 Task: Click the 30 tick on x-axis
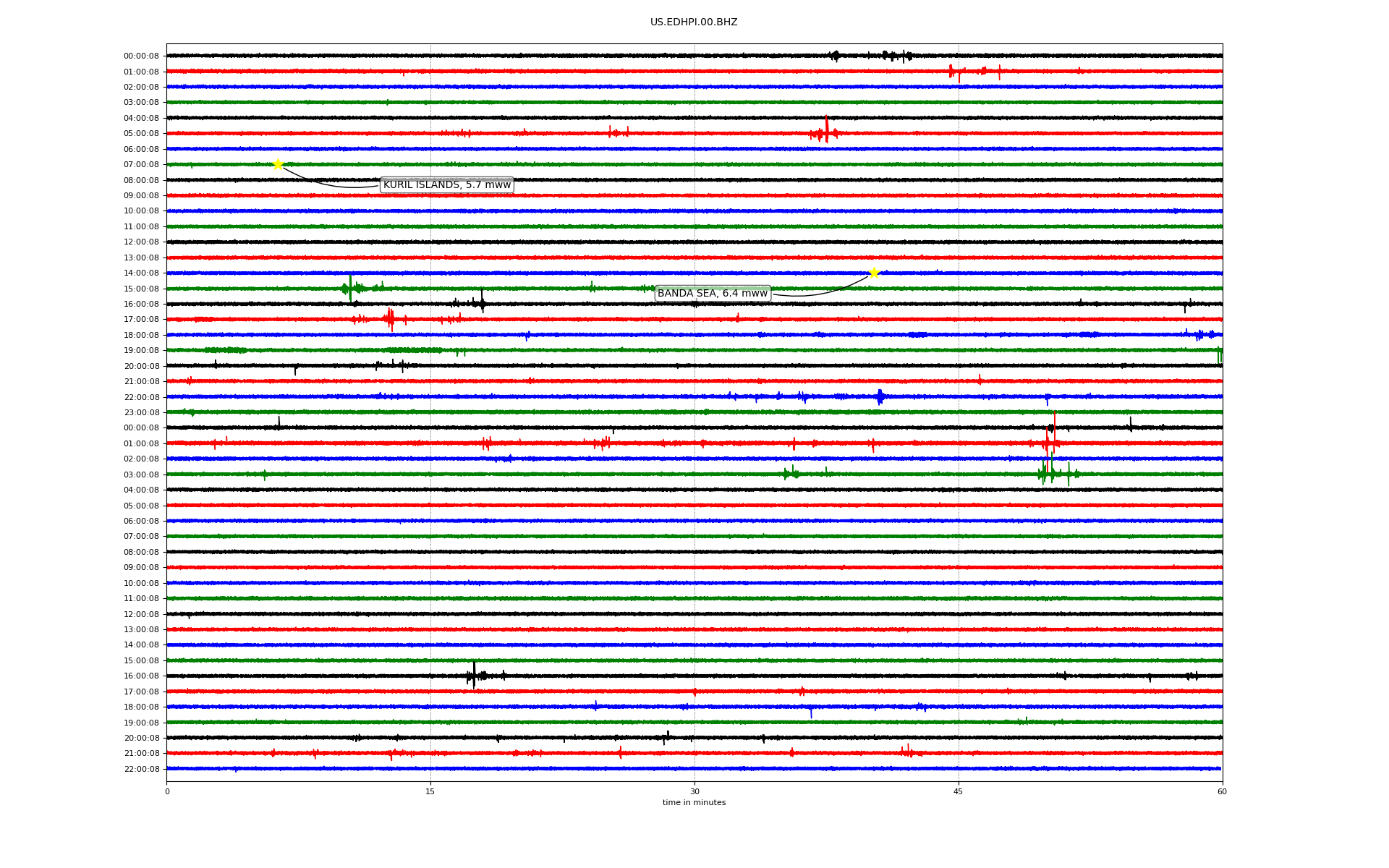point(694,791)
